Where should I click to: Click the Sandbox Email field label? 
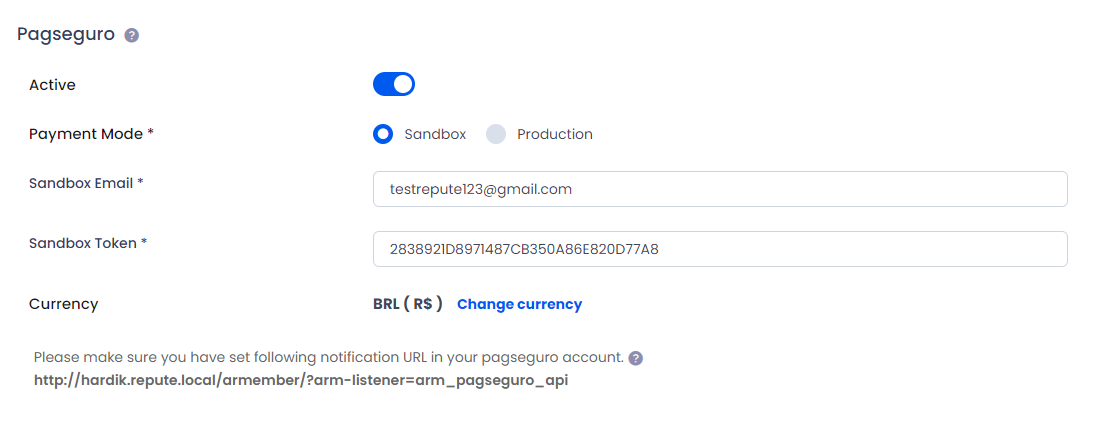click(x=87, y=183)
